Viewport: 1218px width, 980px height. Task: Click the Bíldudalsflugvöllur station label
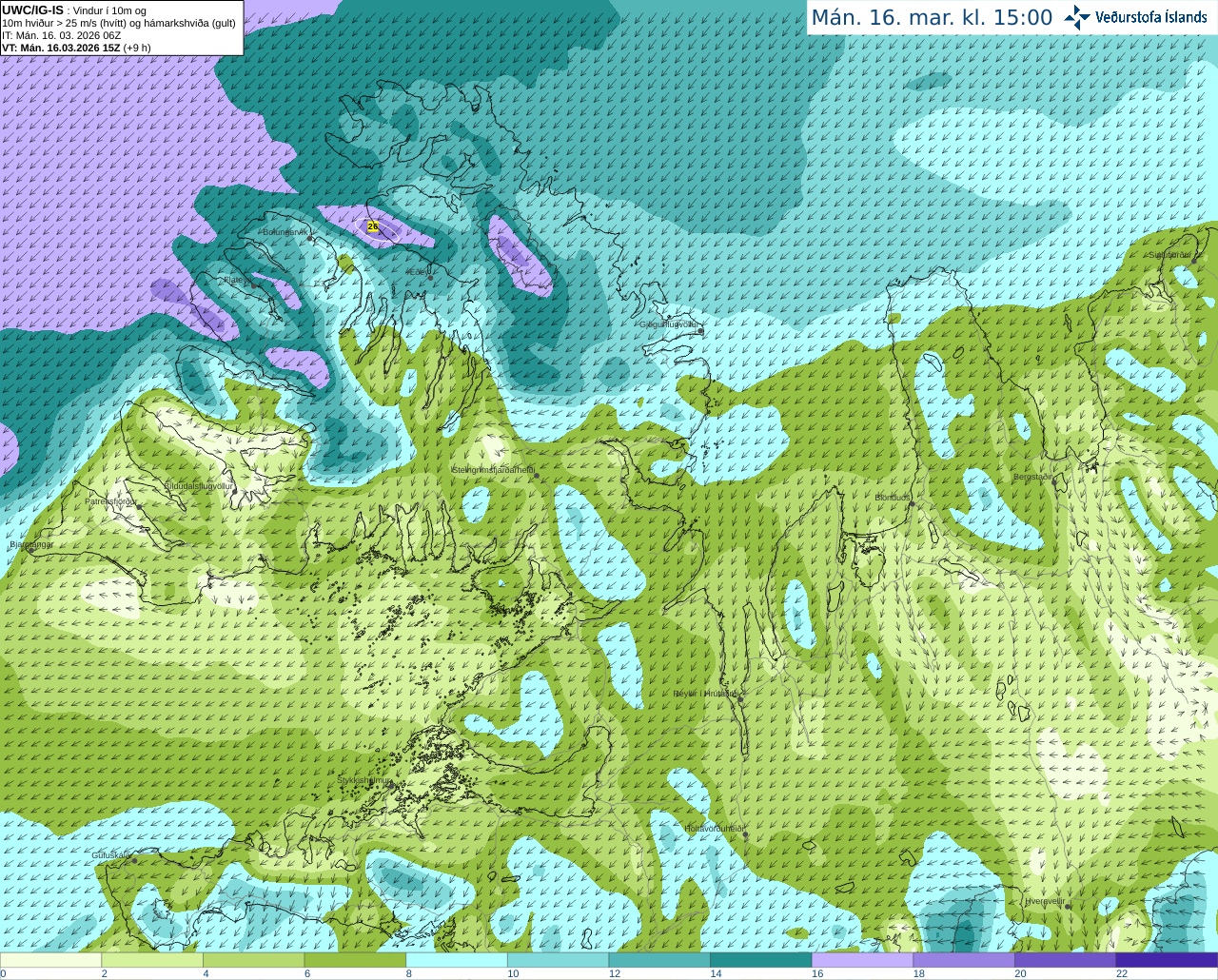(199, 485)
